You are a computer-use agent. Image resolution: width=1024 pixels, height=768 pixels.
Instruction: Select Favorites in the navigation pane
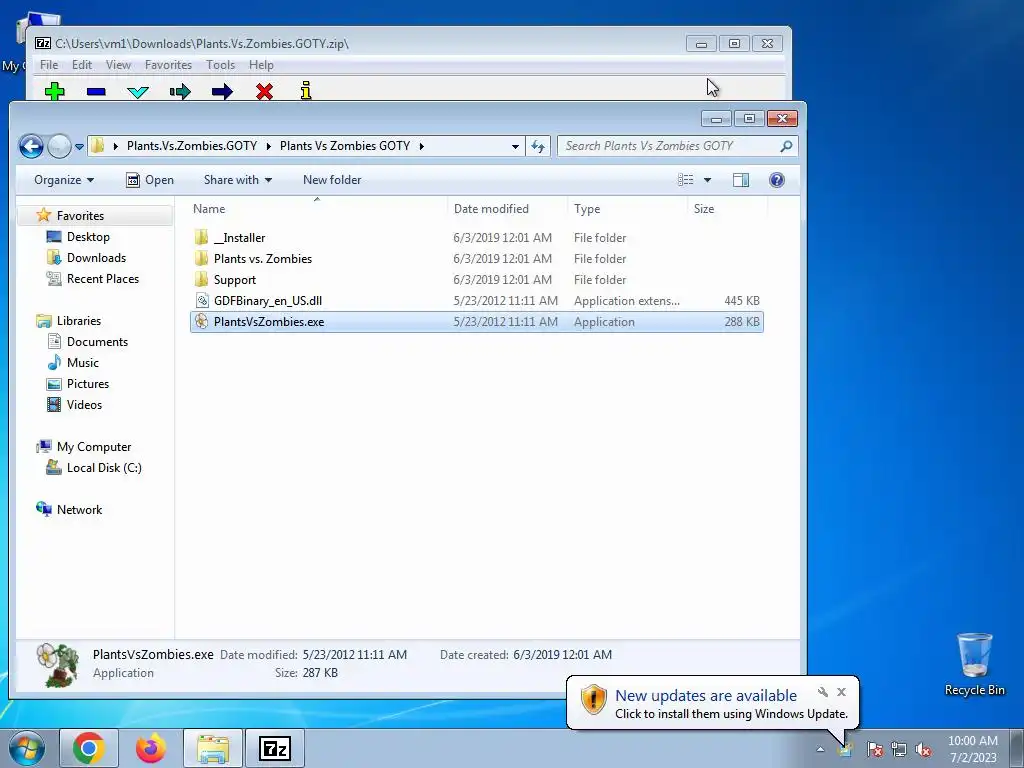click(x=80, y=216)
